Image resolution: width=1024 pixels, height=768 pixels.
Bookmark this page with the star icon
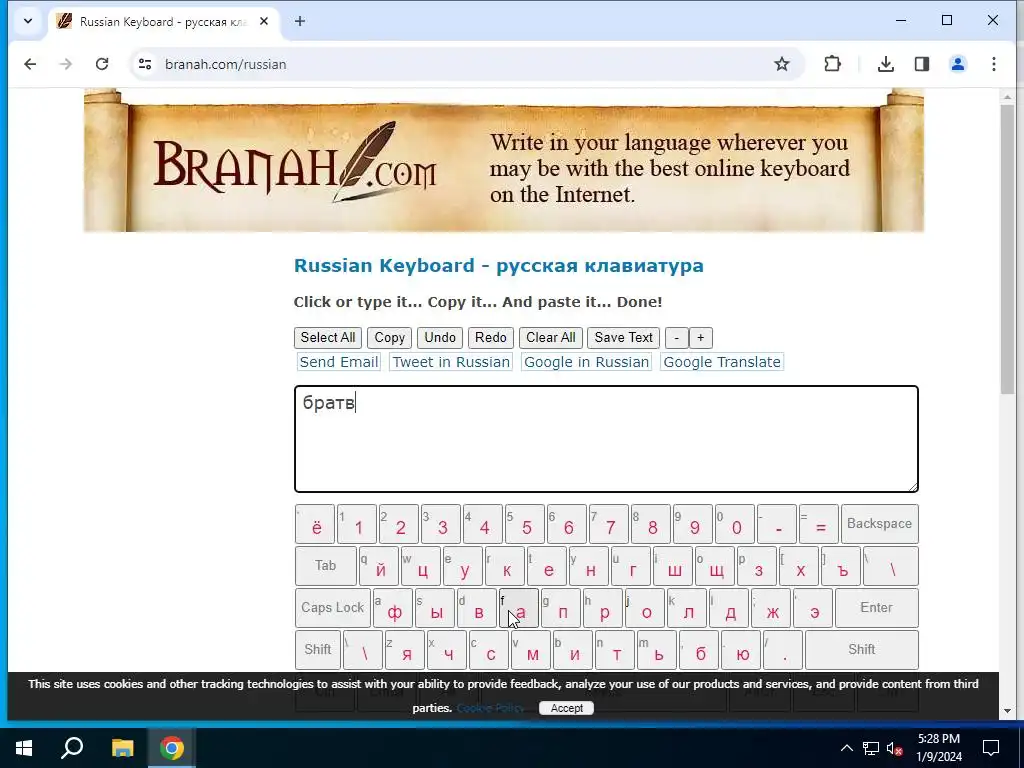click(782, 64)
